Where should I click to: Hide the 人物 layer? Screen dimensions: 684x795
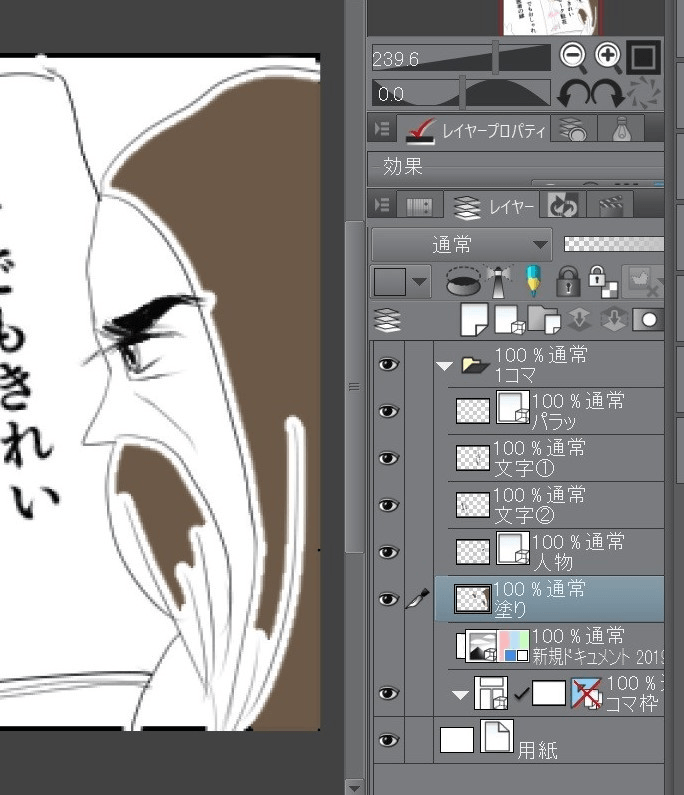388,552
